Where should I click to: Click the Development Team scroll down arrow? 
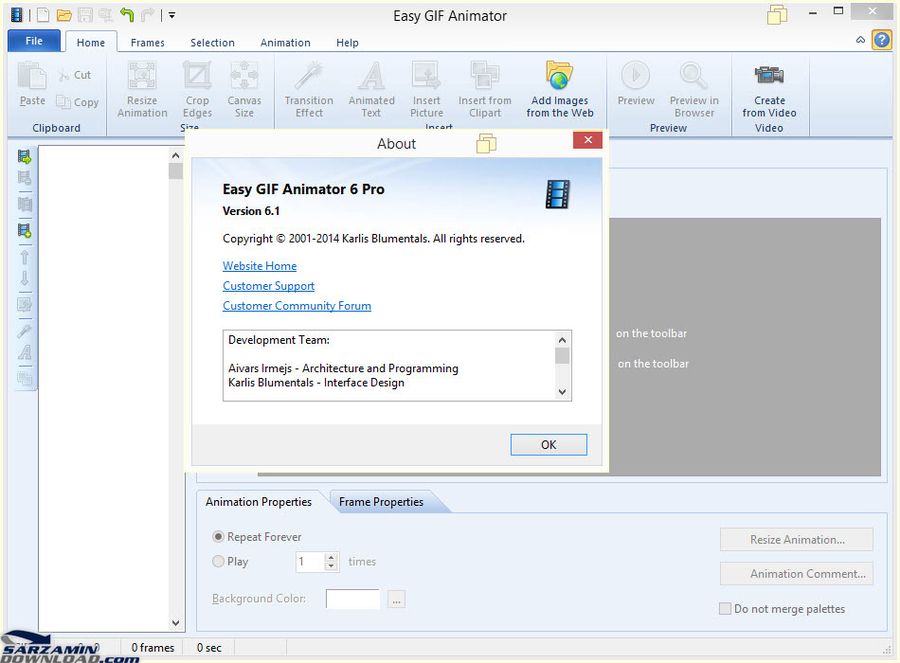click(x=562, y=391)
